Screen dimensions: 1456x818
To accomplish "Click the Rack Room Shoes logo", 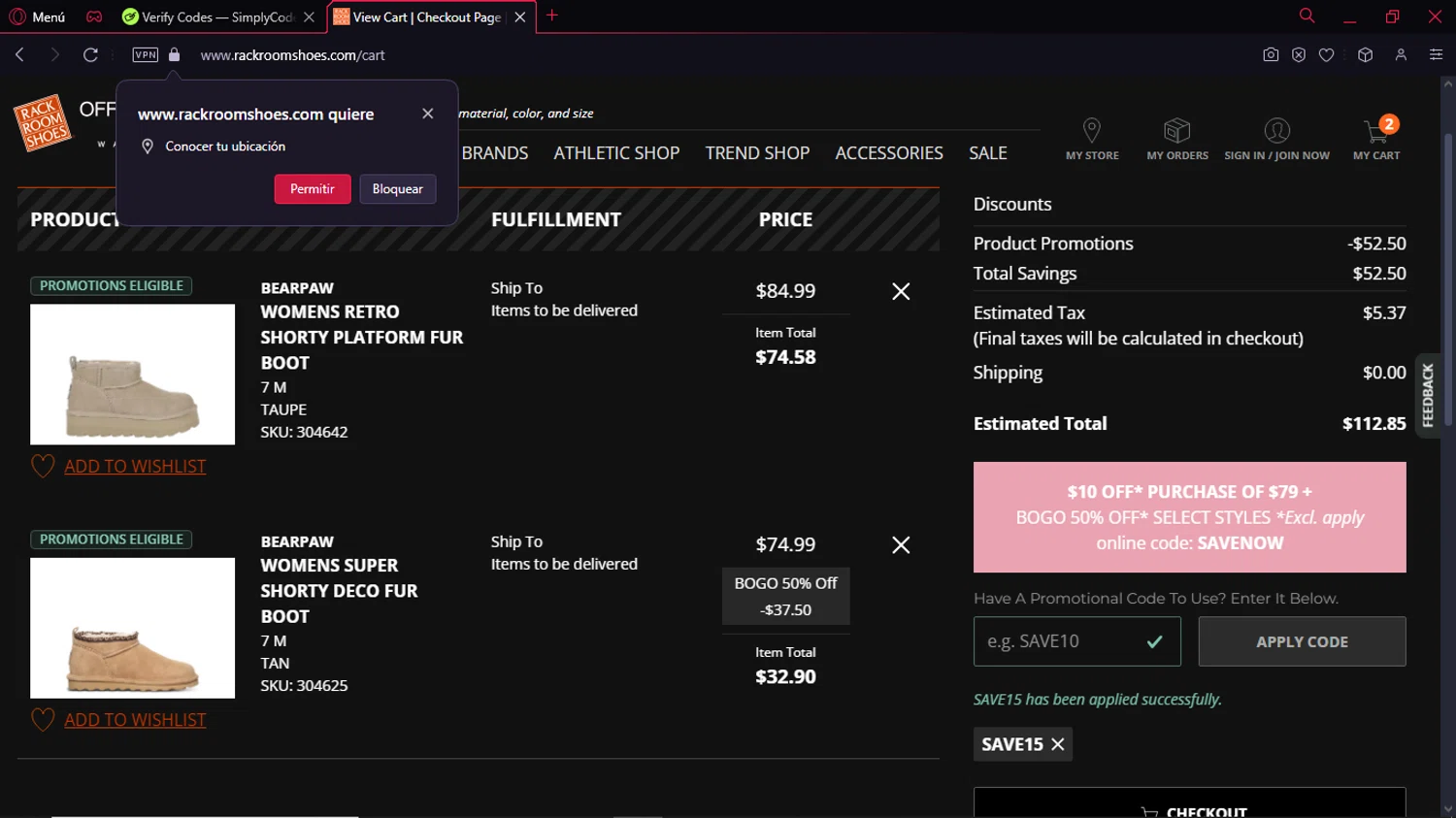I will 43,124.
